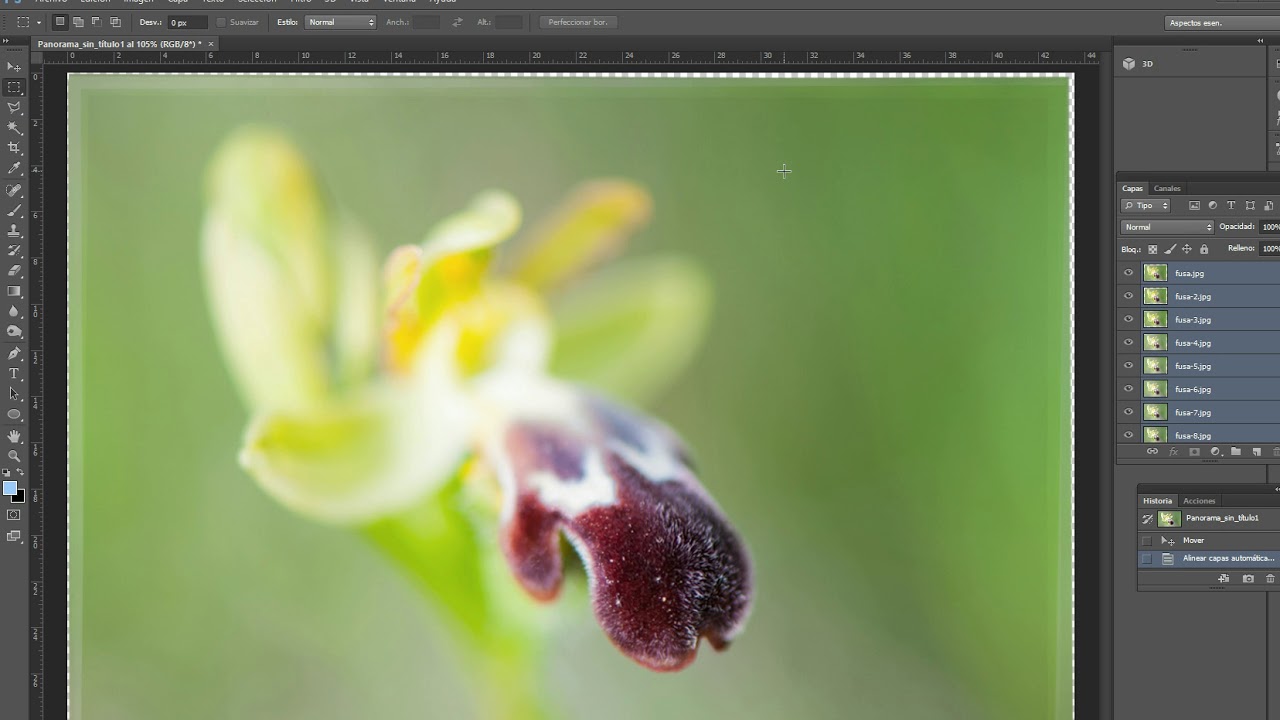Viewport: 1280px width, 720px height.
Task: Toggle the Suavizar checkbox
Action: tap(222, 22)
